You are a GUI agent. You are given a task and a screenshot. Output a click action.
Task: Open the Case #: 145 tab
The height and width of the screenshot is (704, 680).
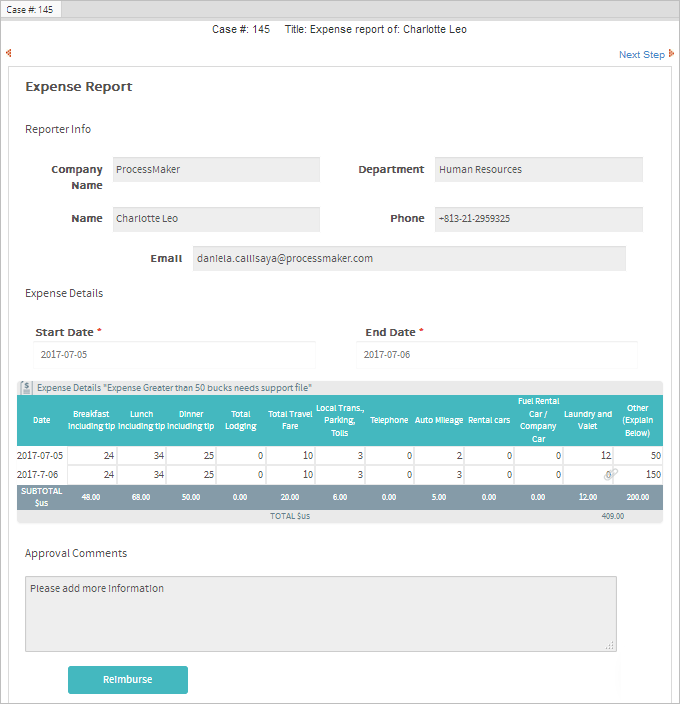(32, 9)
